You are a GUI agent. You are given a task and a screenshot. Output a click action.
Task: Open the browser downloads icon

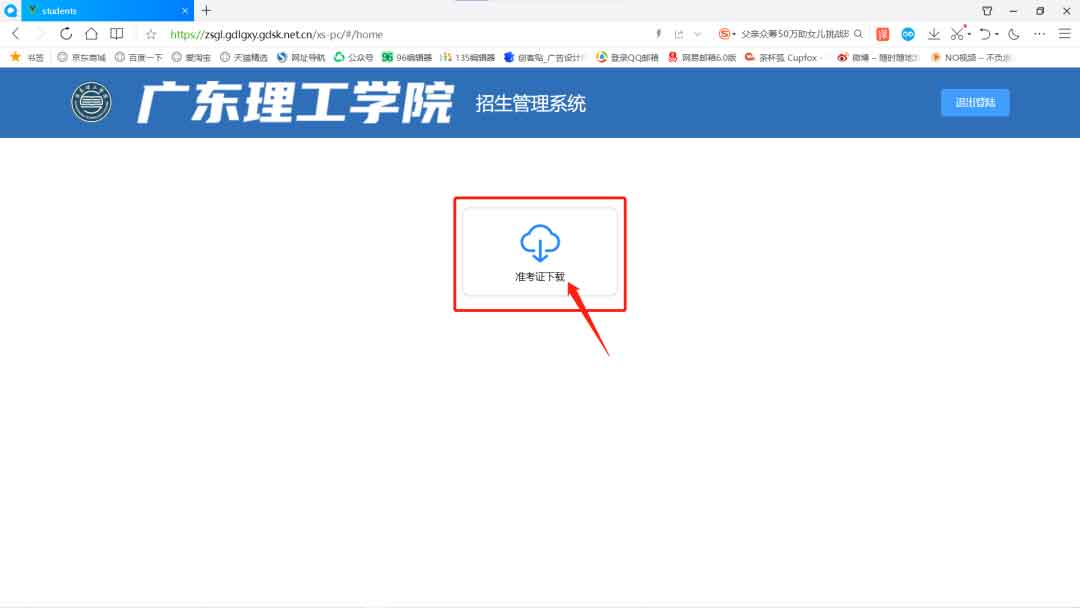(x=933, y=34)
